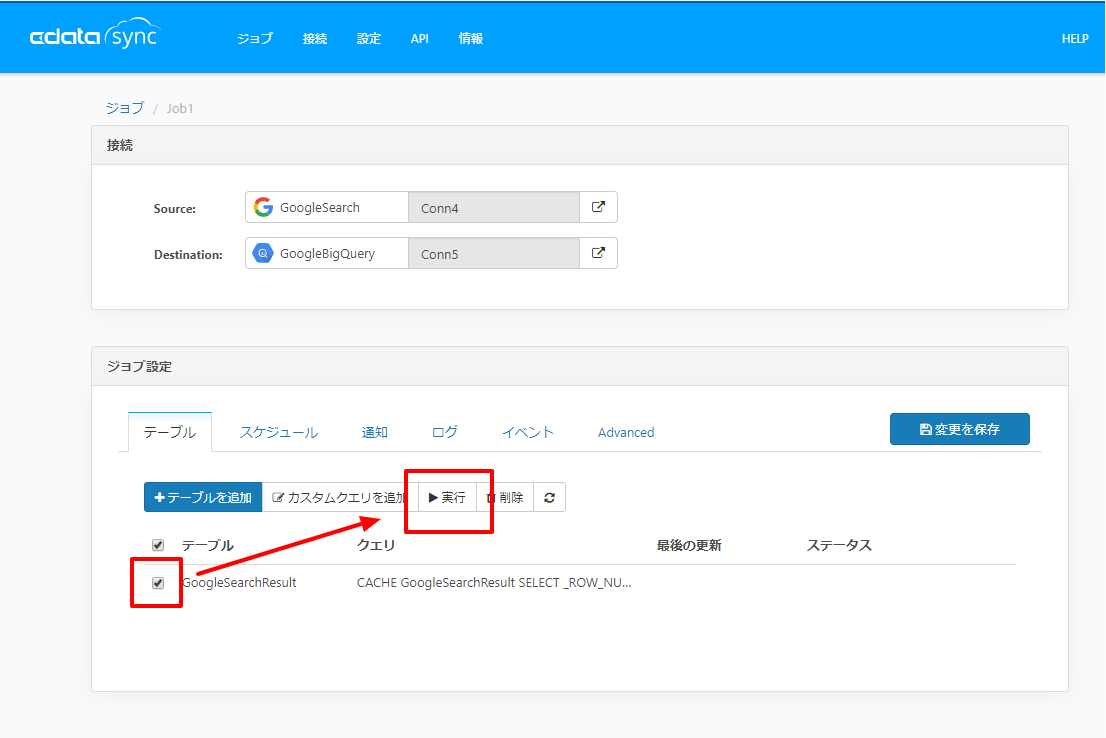The image size is (1106, 738).
Task: Open the 設定 menu in top navigation
Action: (x=369, y=39)
